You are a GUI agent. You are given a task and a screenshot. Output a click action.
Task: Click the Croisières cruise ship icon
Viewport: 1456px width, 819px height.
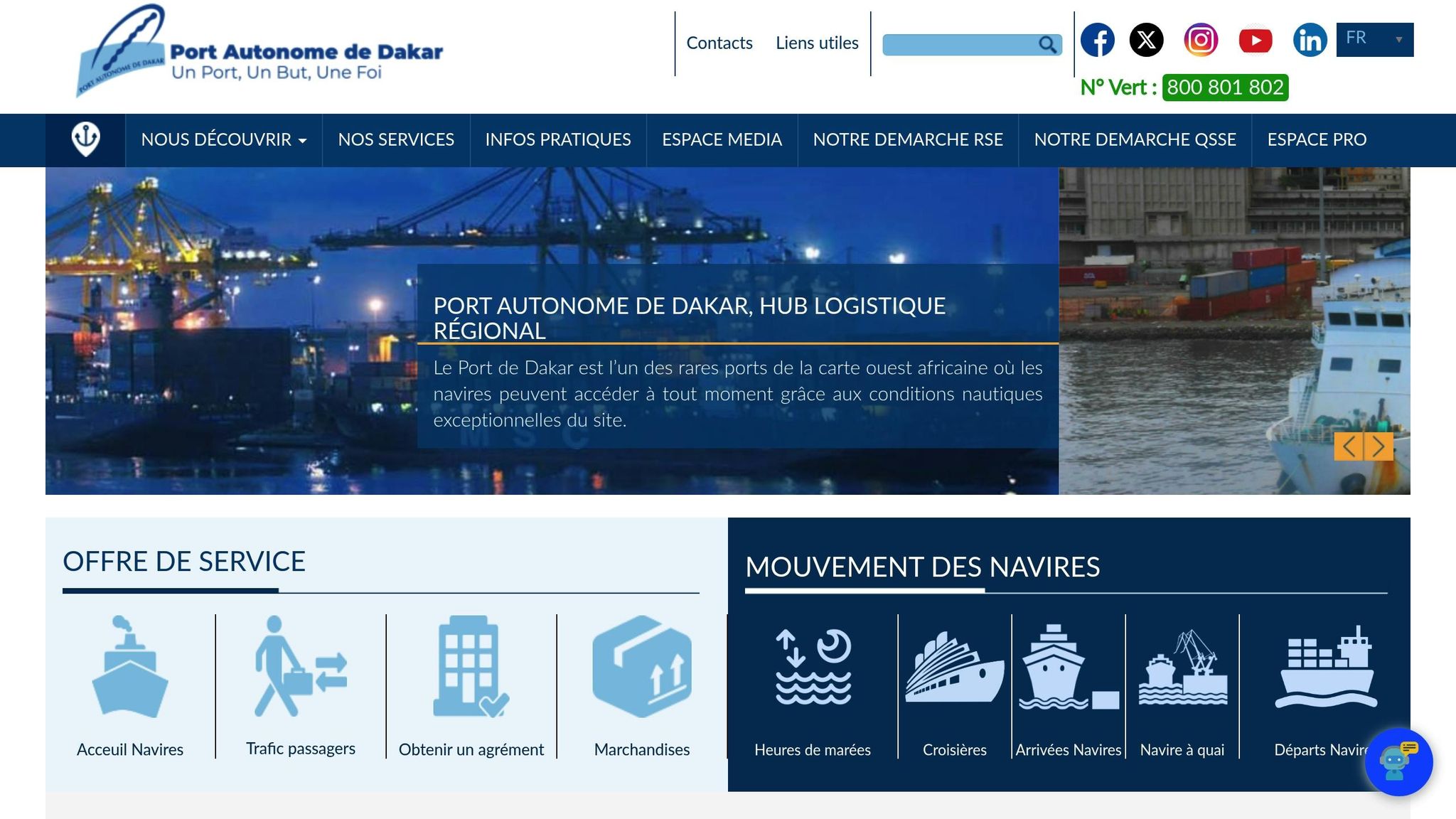(955, 666)
